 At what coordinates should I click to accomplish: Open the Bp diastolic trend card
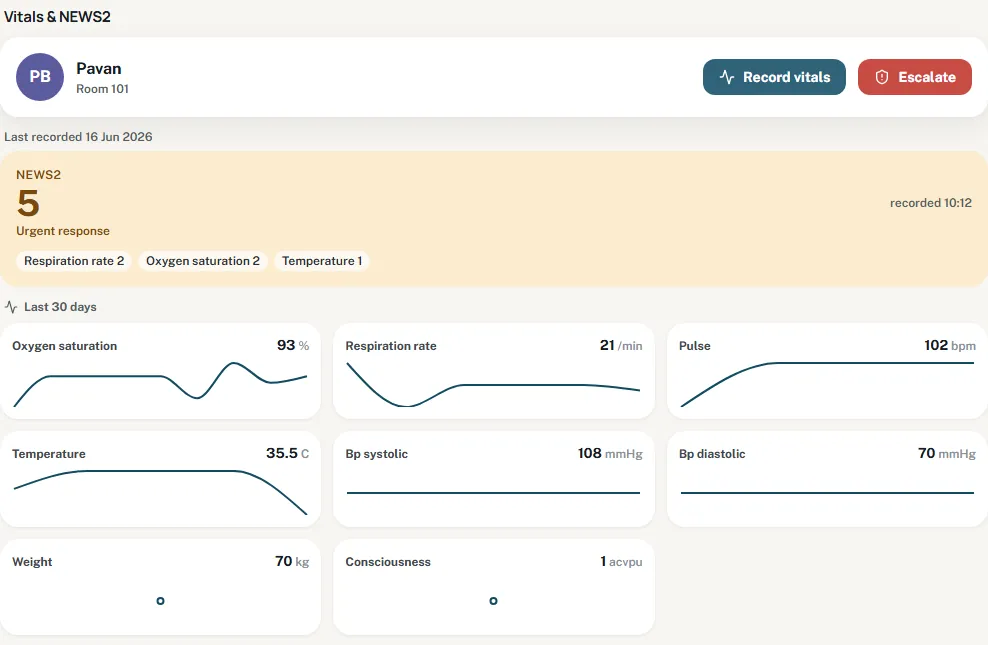(827, 479)
